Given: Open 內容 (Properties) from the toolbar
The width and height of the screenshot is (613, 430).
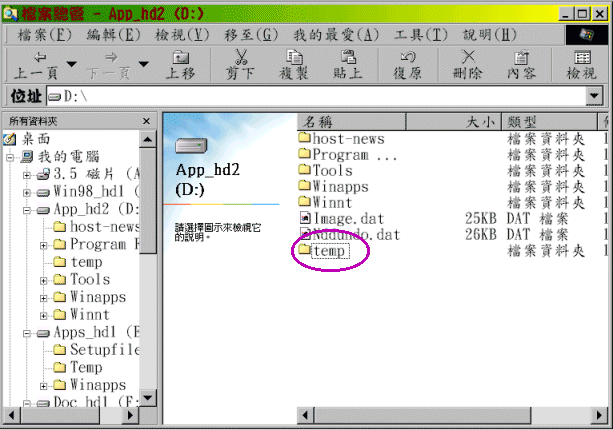Looking at the screenshot, I should coord(521,58).
